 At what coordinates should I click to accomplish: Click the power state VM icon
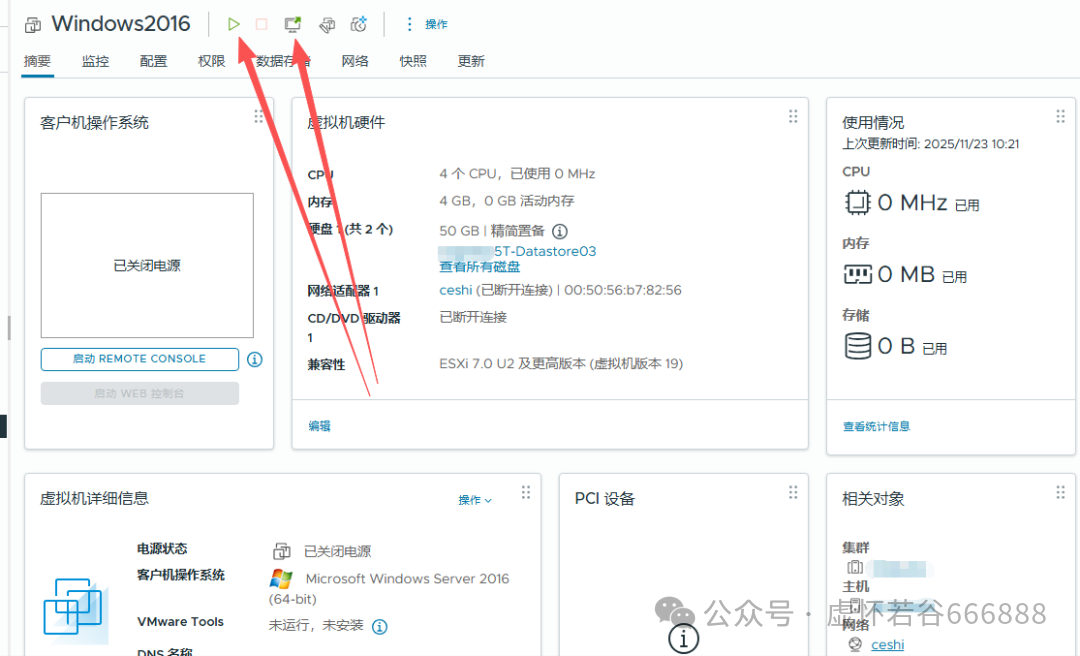pos(282,551)
